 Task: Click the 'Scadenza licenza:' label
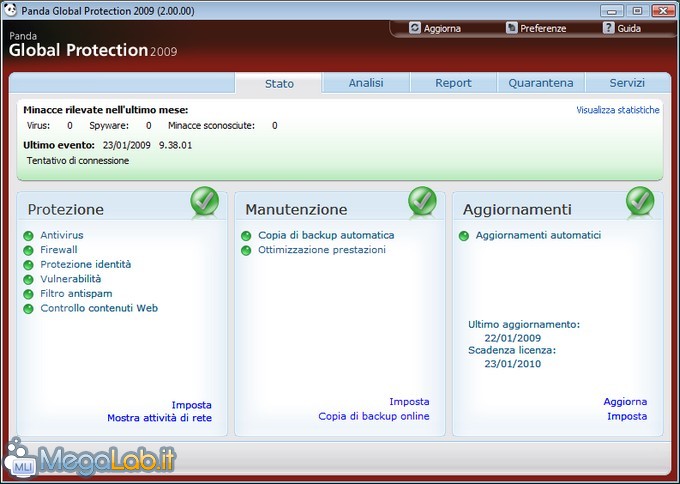[x=512, y=350]
